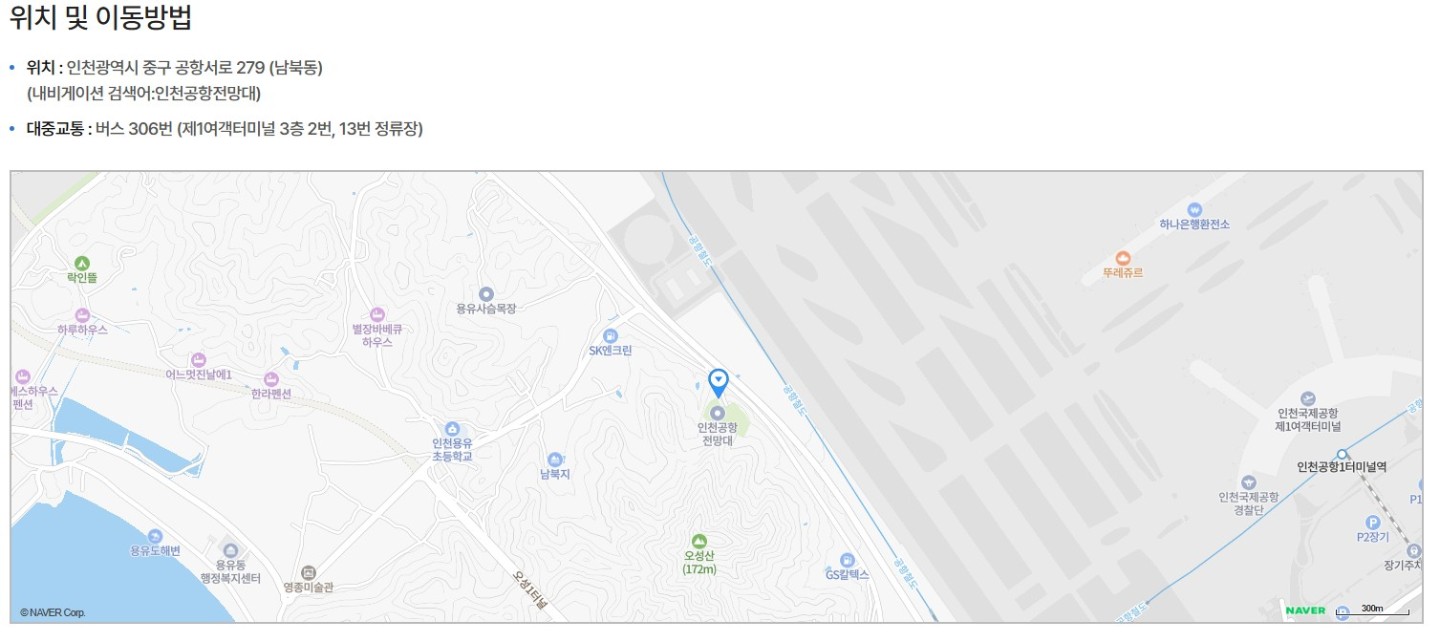
Task: Select the 인천공항 전망대 map icon
Action: [716, 412]
